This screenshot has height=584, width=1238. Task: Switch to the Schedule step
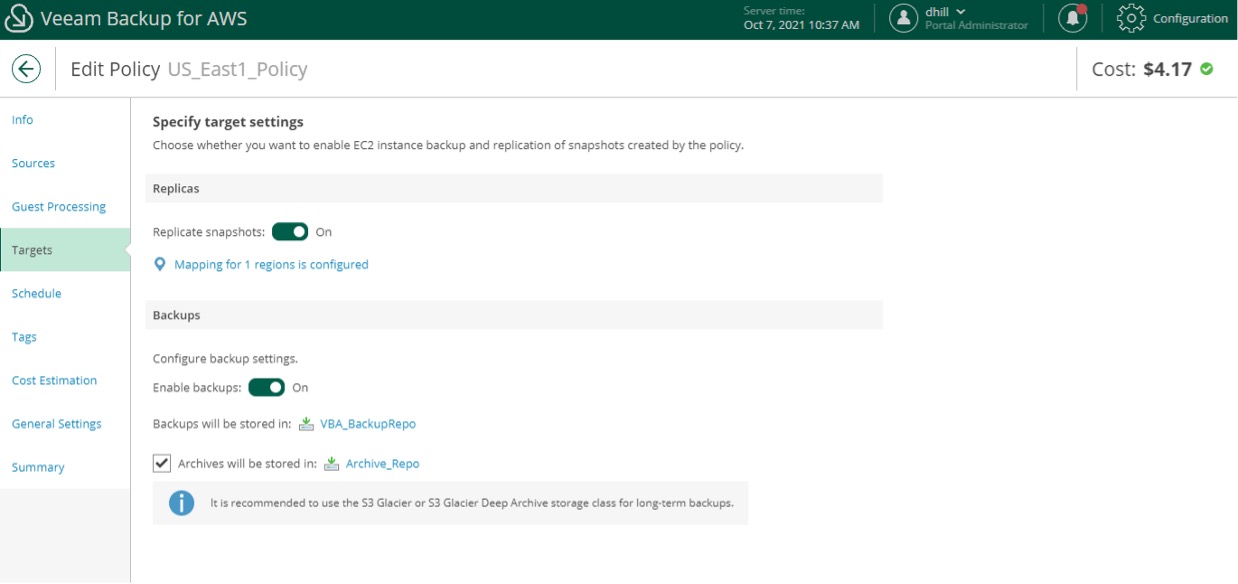click(36, 294)
